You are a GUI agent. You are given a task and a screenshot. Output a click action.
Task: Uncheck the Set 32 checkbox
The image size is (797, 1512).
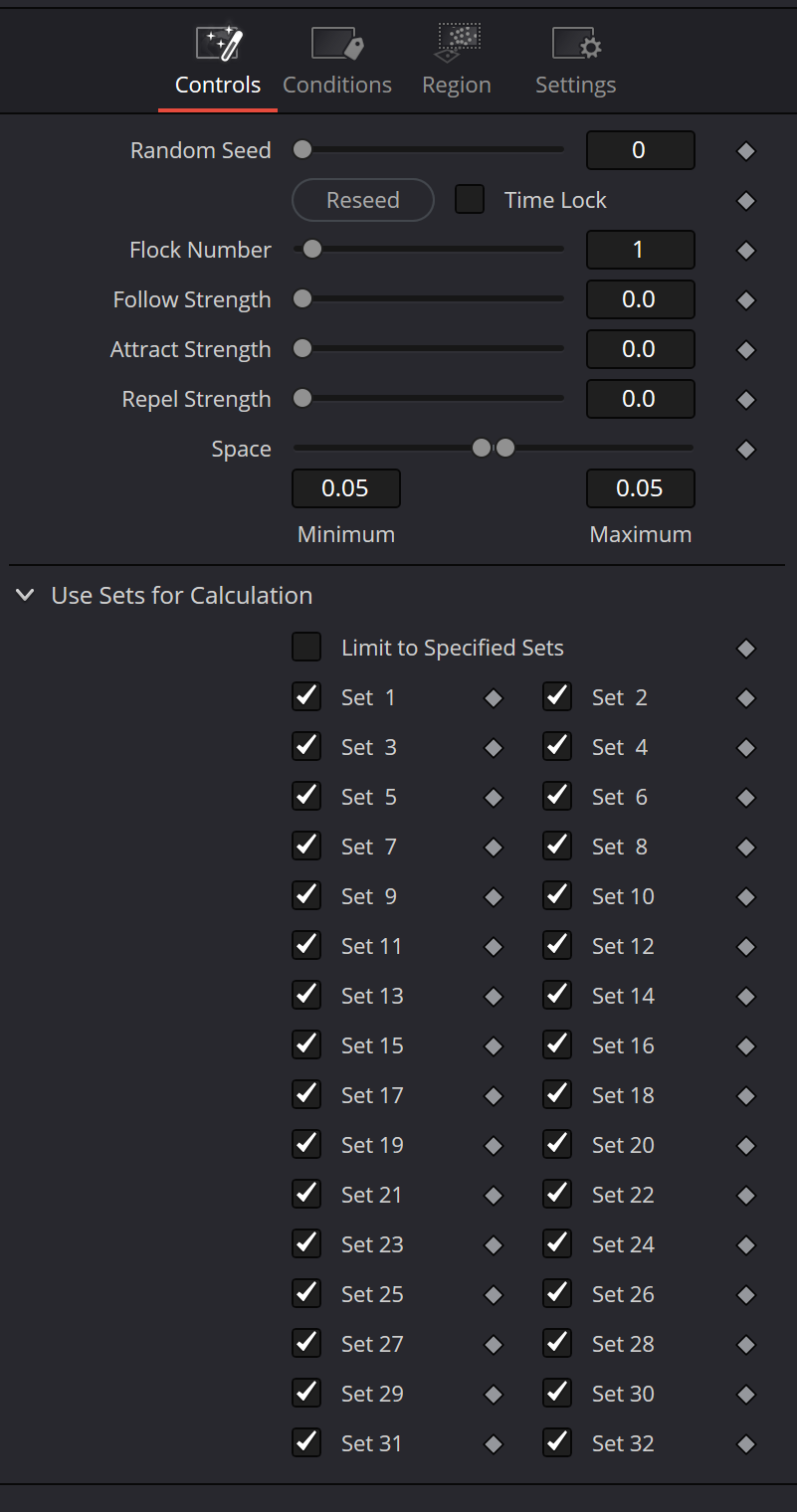tap(557, 1443)
